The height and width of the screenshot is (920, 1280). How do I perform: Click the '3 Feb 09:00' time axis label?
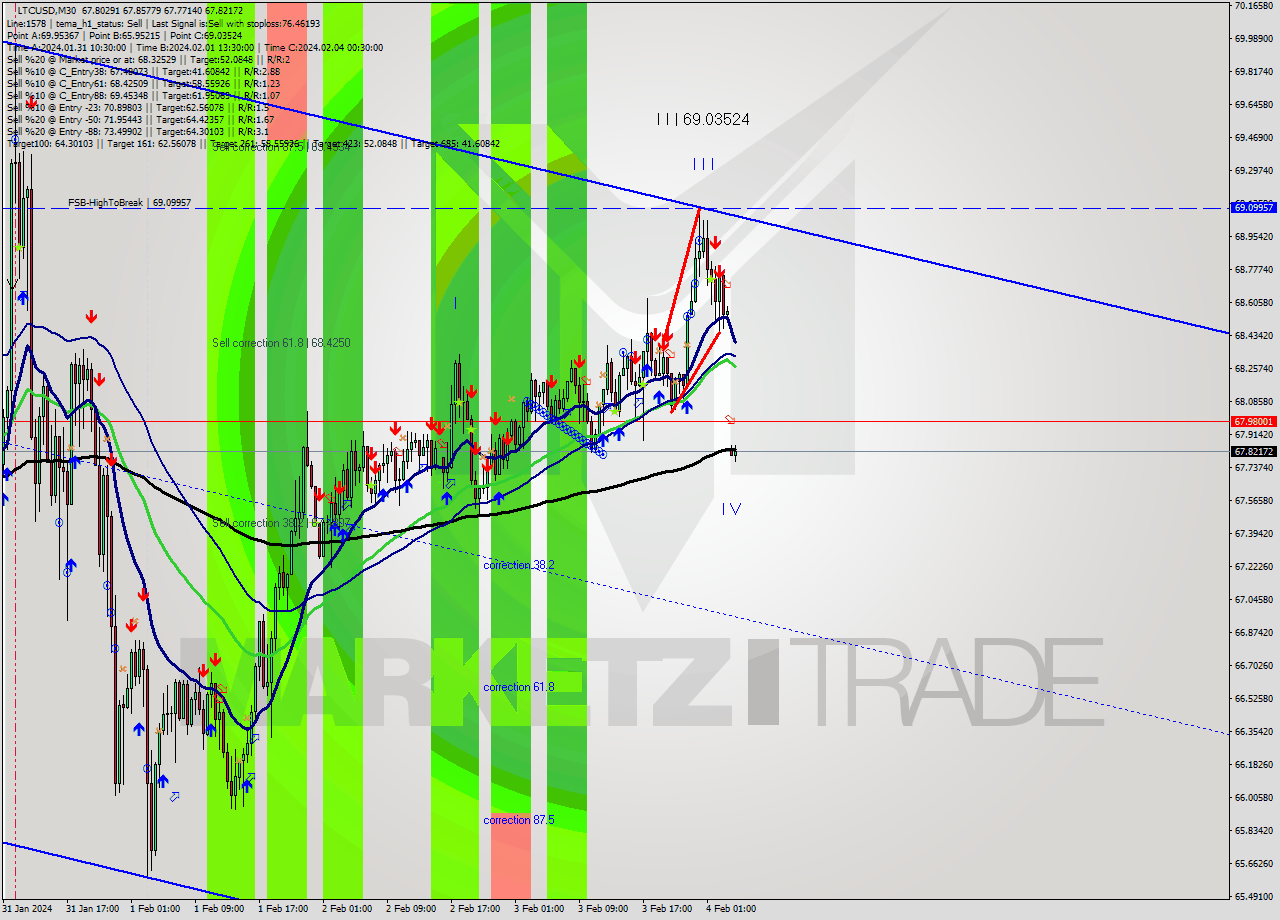tap(603, 909)
